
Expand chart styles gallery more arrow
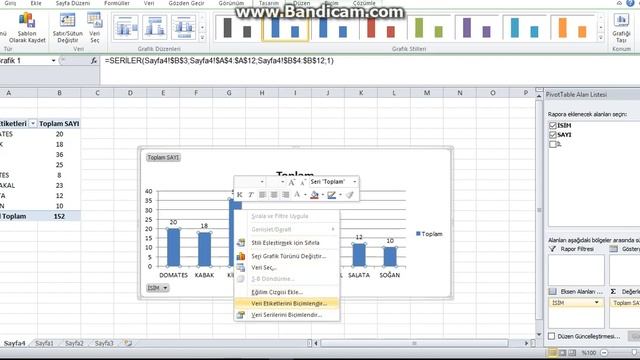[600, 38]
